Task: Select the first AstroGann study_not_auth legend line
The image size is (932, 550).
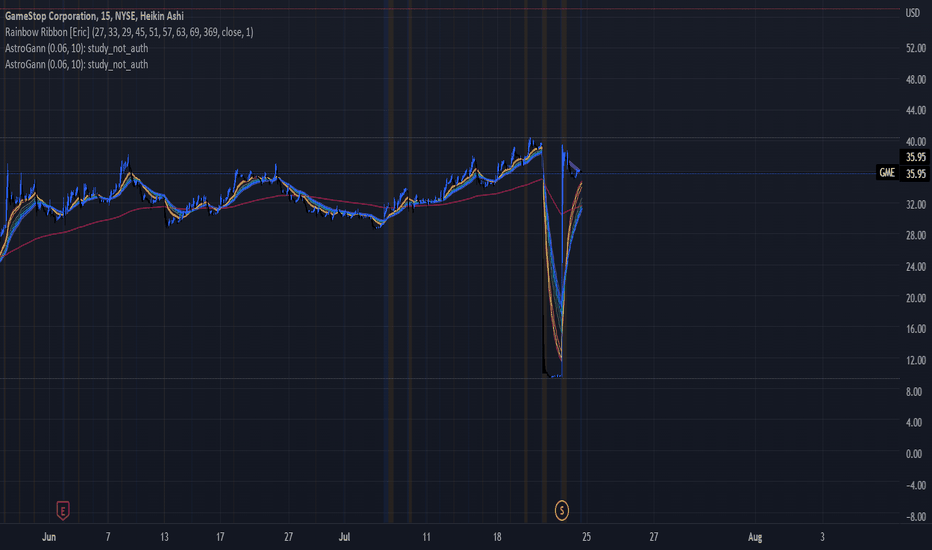Action: point(77,48)
